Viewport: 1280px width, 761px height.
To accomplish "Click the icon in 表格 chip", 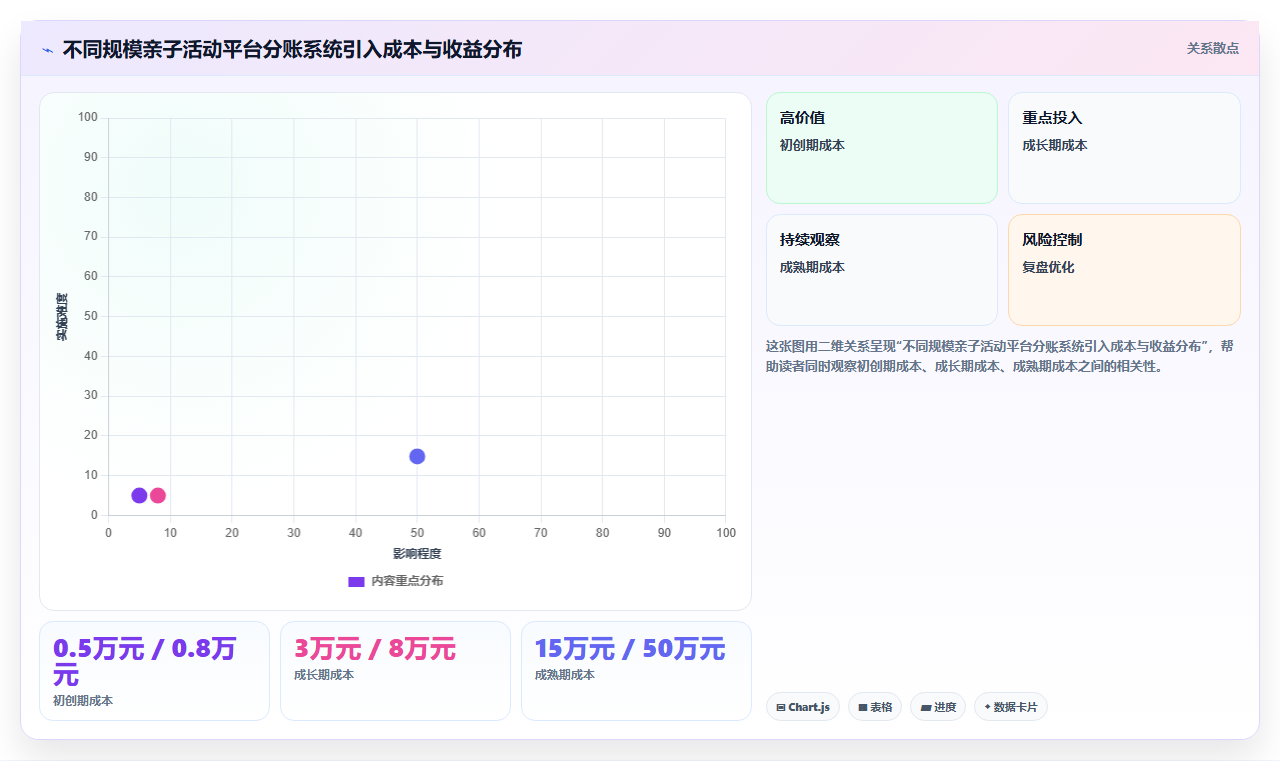I will point(863,707).
